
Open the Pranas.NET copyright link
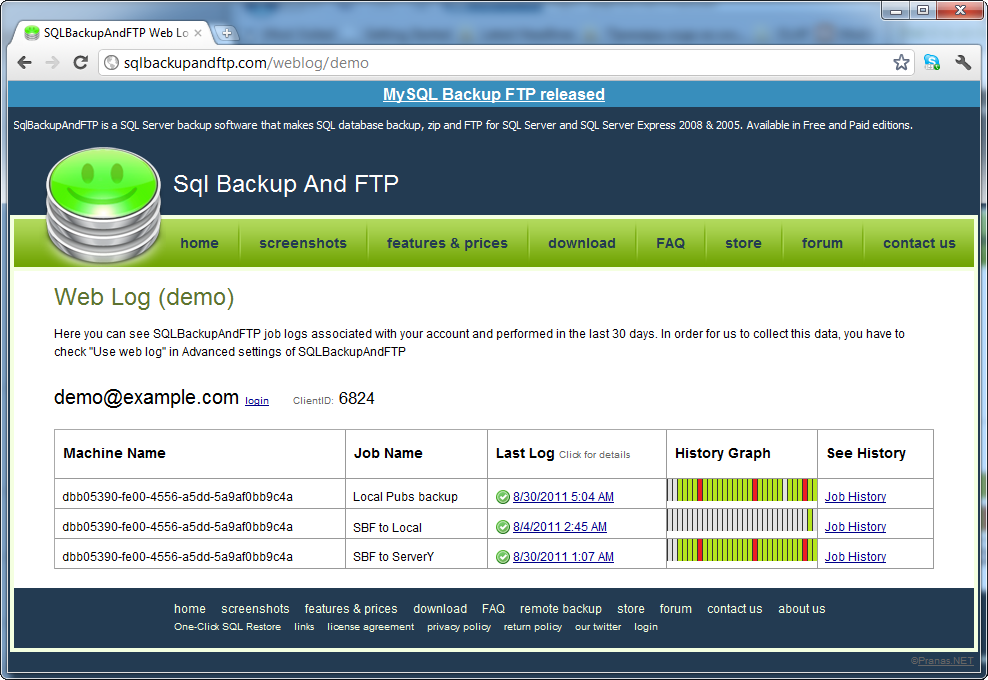[945, 661]
